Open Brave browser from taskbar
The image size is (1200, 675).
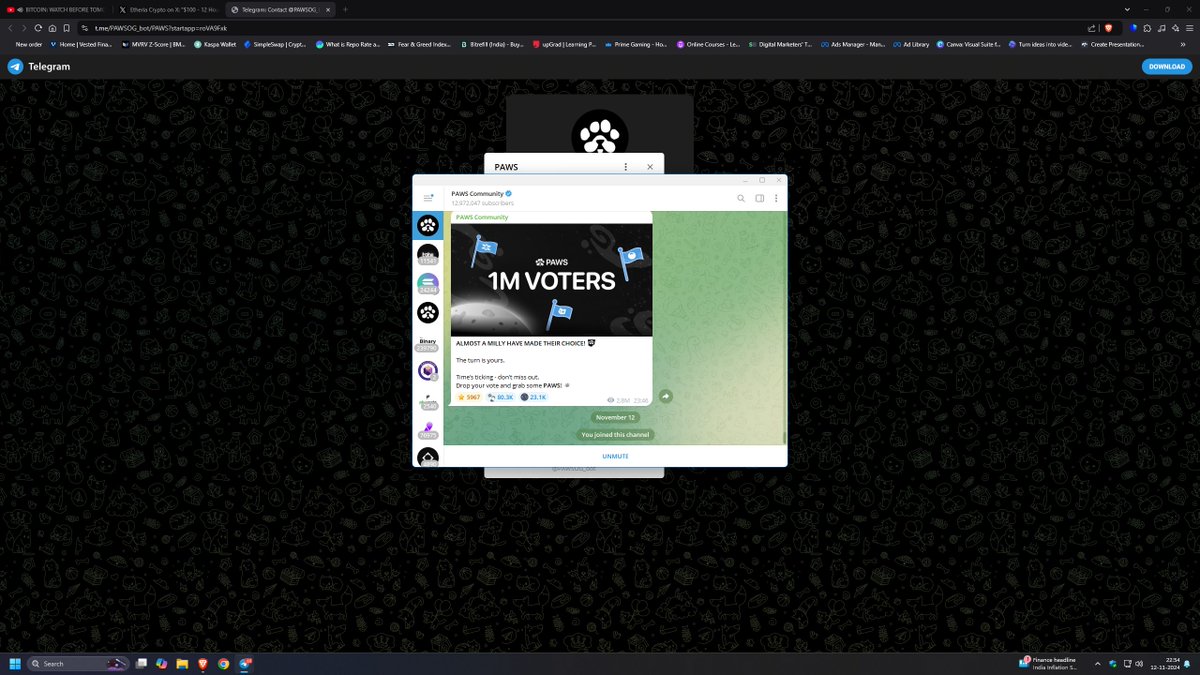click(x=202, y=663)
